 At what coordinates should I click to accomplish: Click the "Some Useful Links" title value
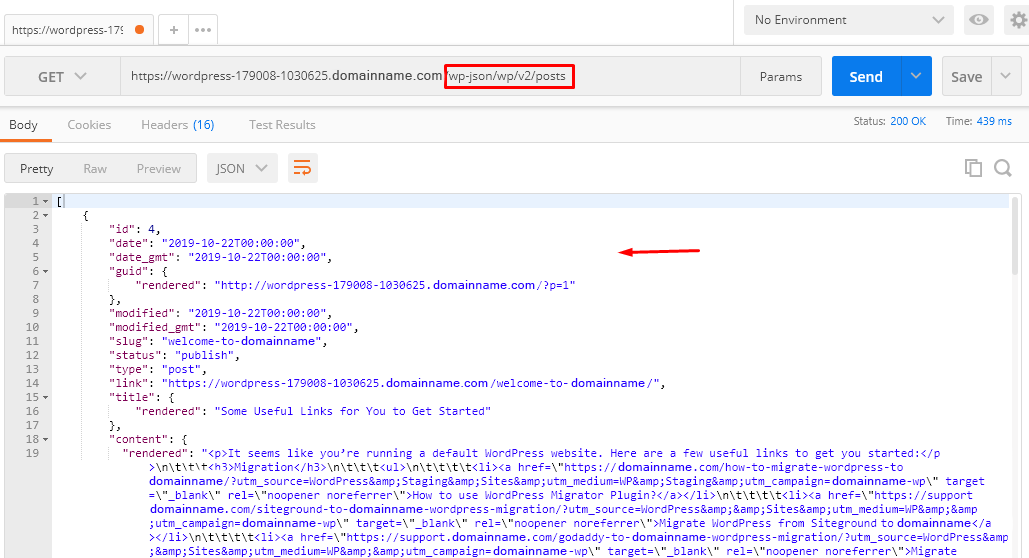[352, 412]
